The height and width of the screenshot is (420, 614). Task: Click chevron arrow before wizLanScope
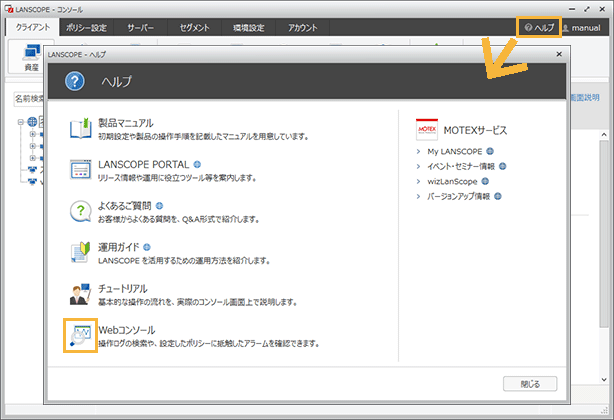(x=418, y=181)
